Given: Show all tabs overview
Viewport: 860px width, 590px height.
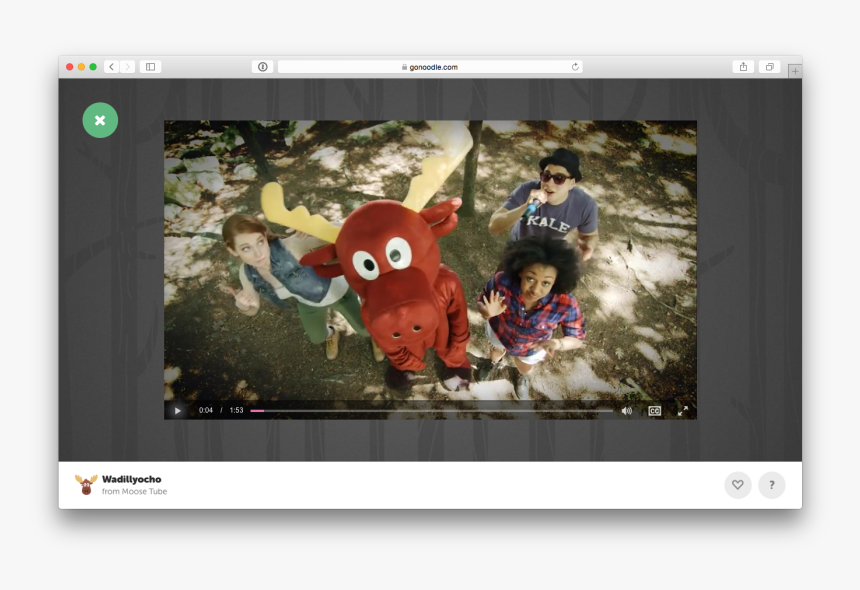Looking at the screenshot, I should tap(770, 67).
